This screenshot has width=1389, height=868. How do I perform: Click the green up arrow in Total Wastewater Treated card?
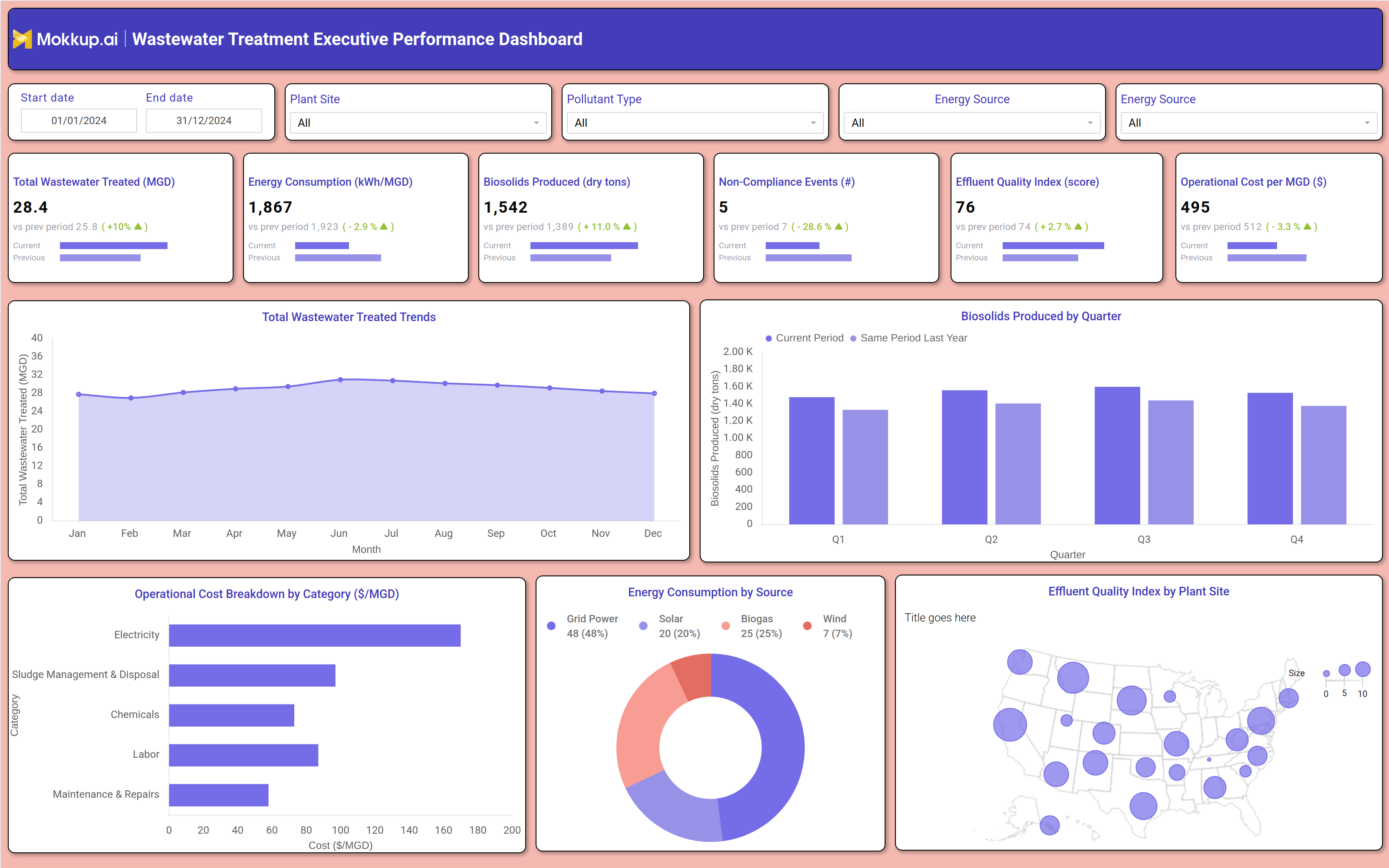(138, 227)
